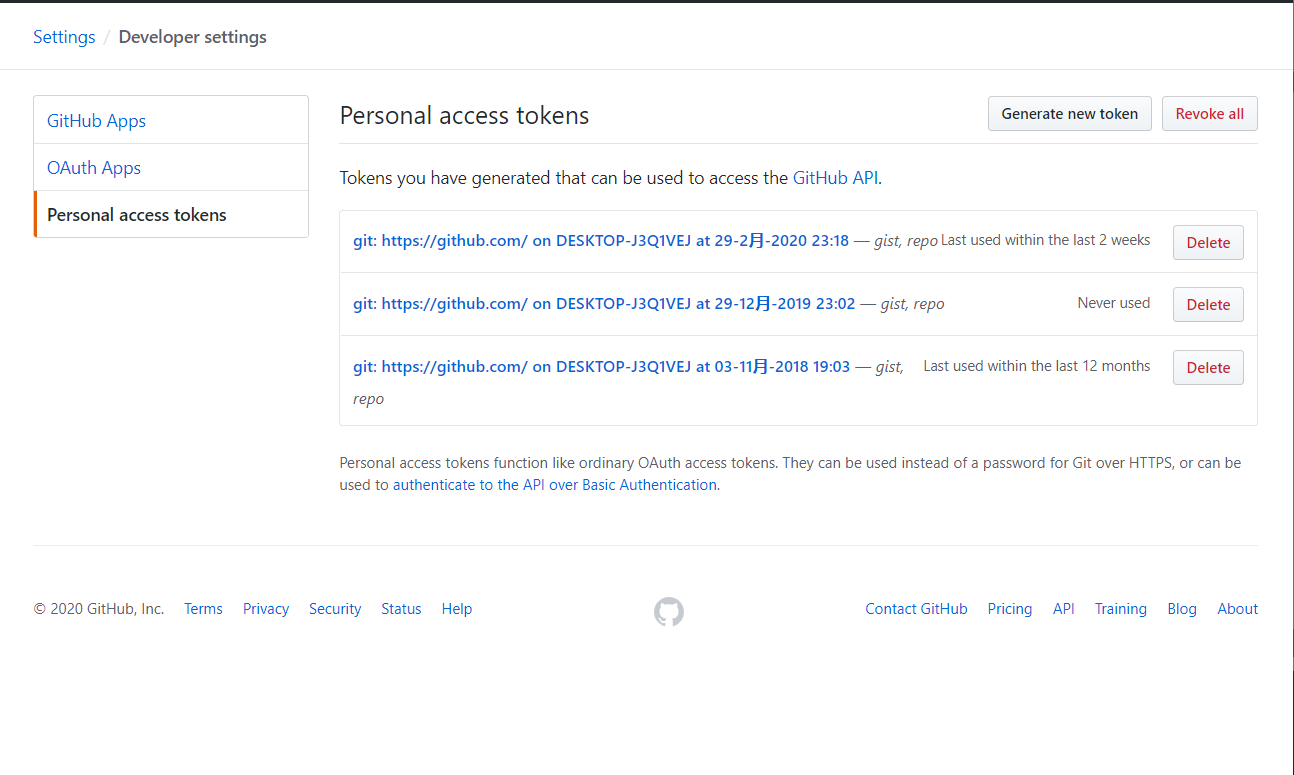Screen dimensions: 1294x775
Task: Open the Status footer link
Action: click(401, 609)
